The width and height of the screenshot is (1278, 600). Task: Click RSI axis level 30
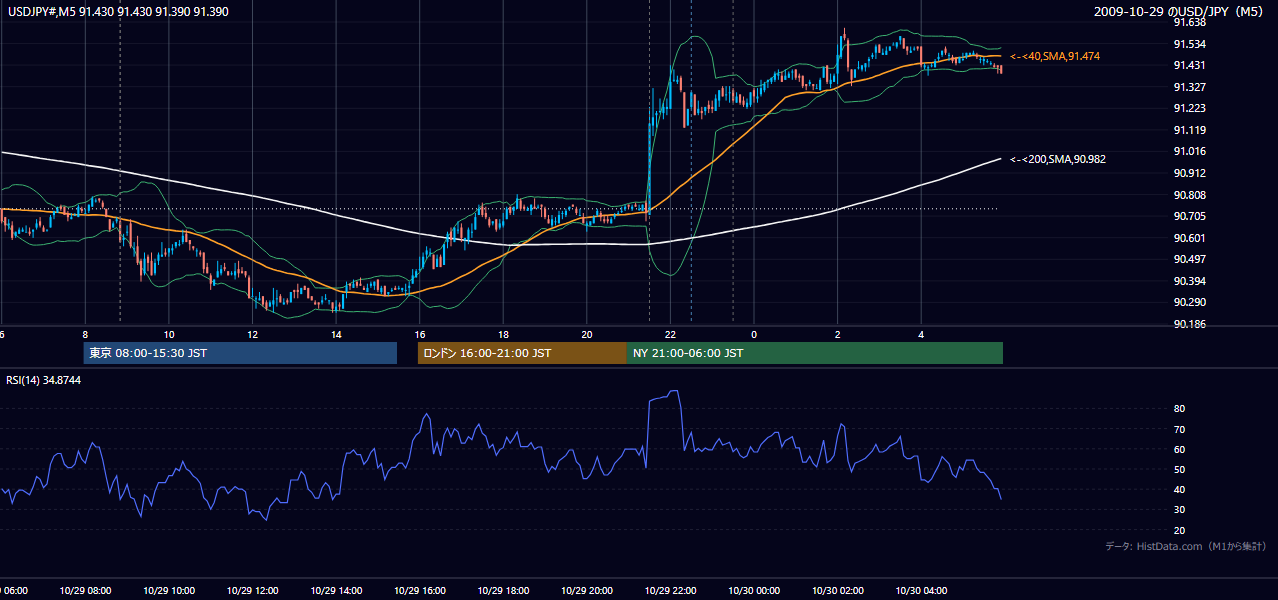1180,510
